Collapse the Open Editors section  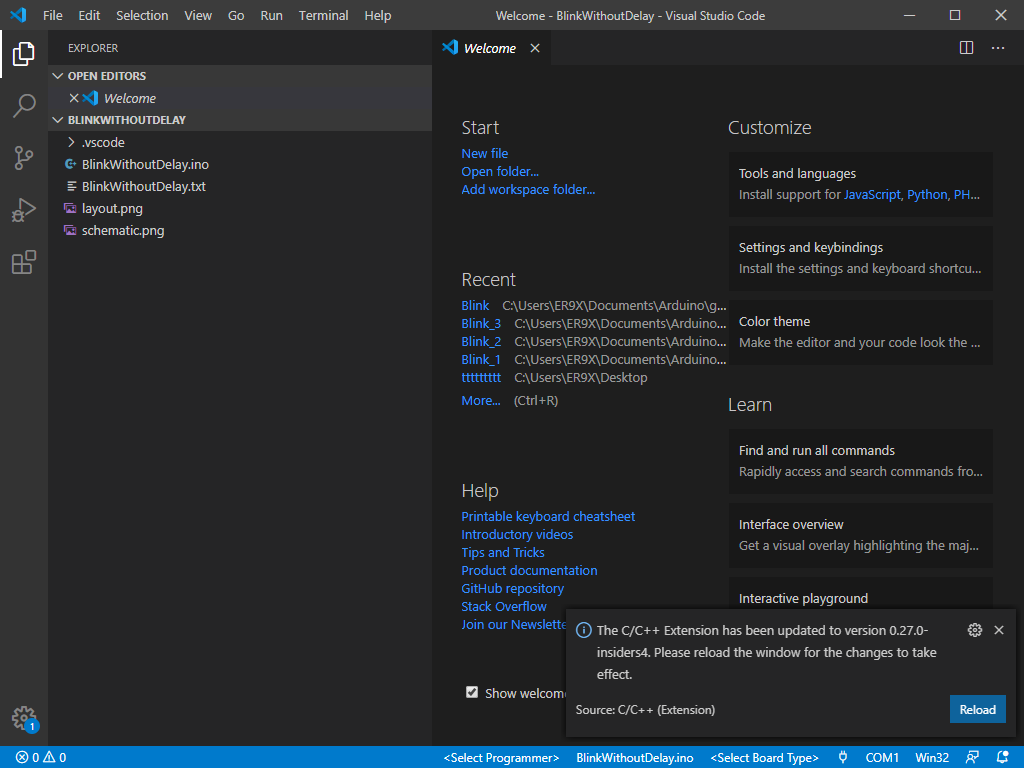click(57, 76)
